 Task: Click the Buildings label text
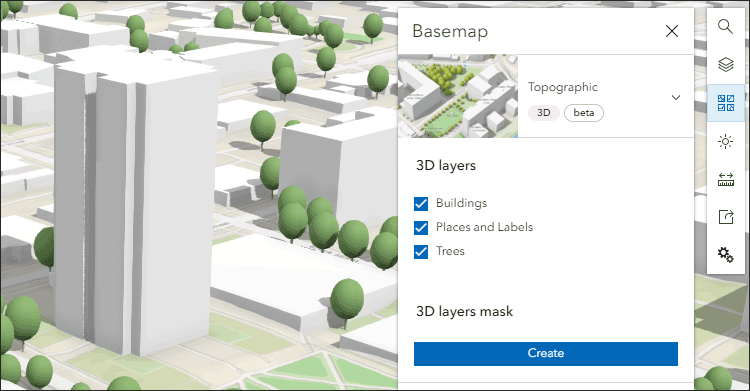click(462, 203)
